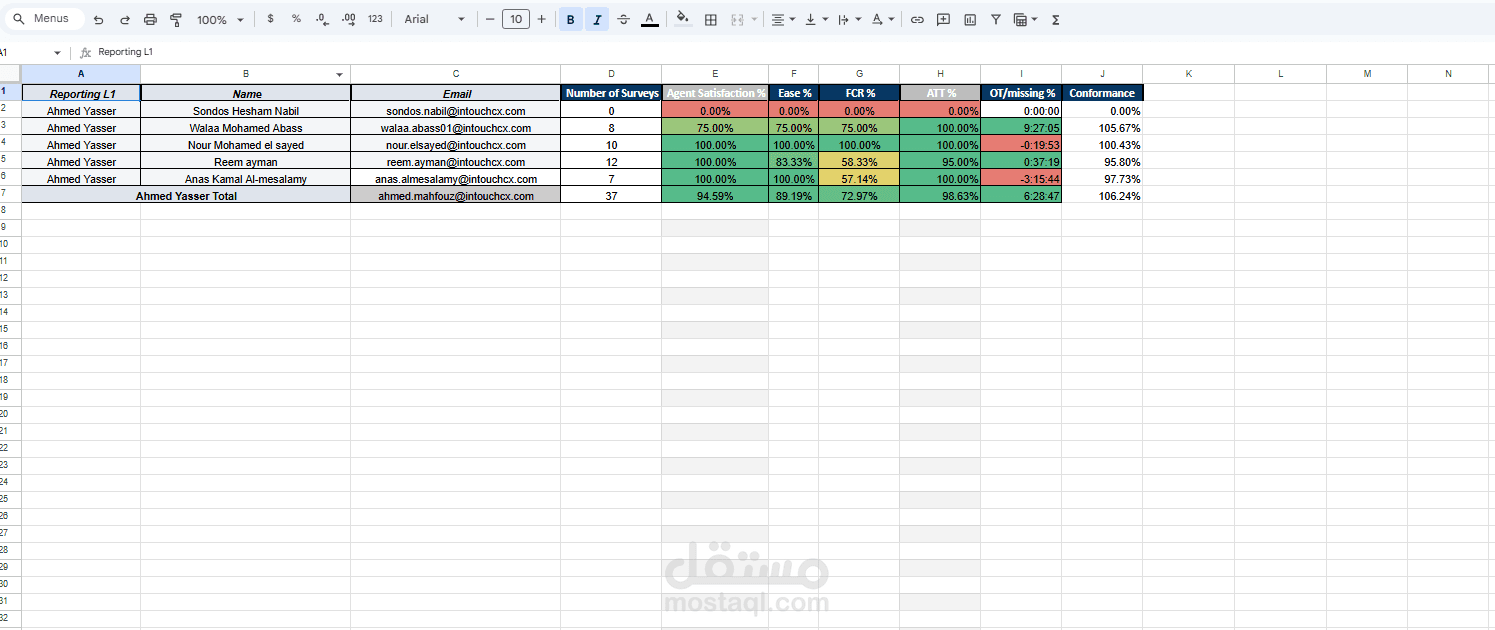This screenshot has width=1495, height=630.
Task: Open the zoom level dropdown
Action: (218, 19)
